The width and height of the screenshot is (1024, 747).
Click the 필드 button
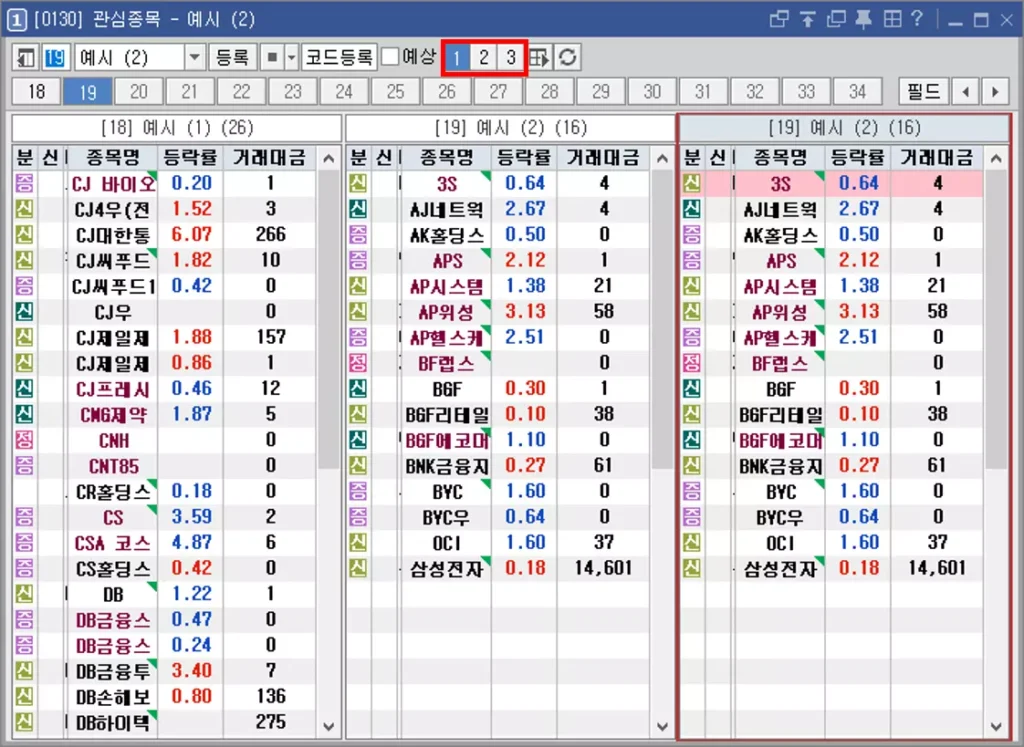coord(923,92)
